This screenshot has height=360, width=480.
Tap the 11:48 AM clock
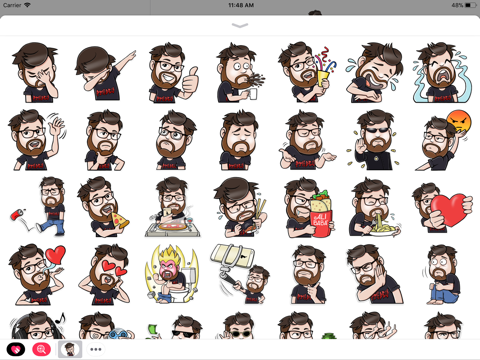241,5
